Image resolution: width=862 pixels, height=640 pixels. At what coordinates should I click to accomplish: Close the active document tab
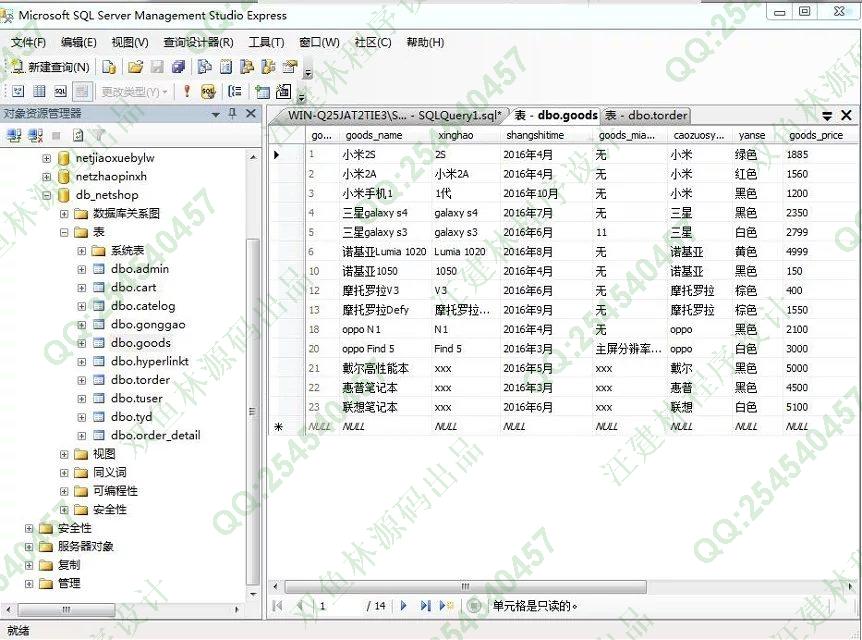[846, 115]
